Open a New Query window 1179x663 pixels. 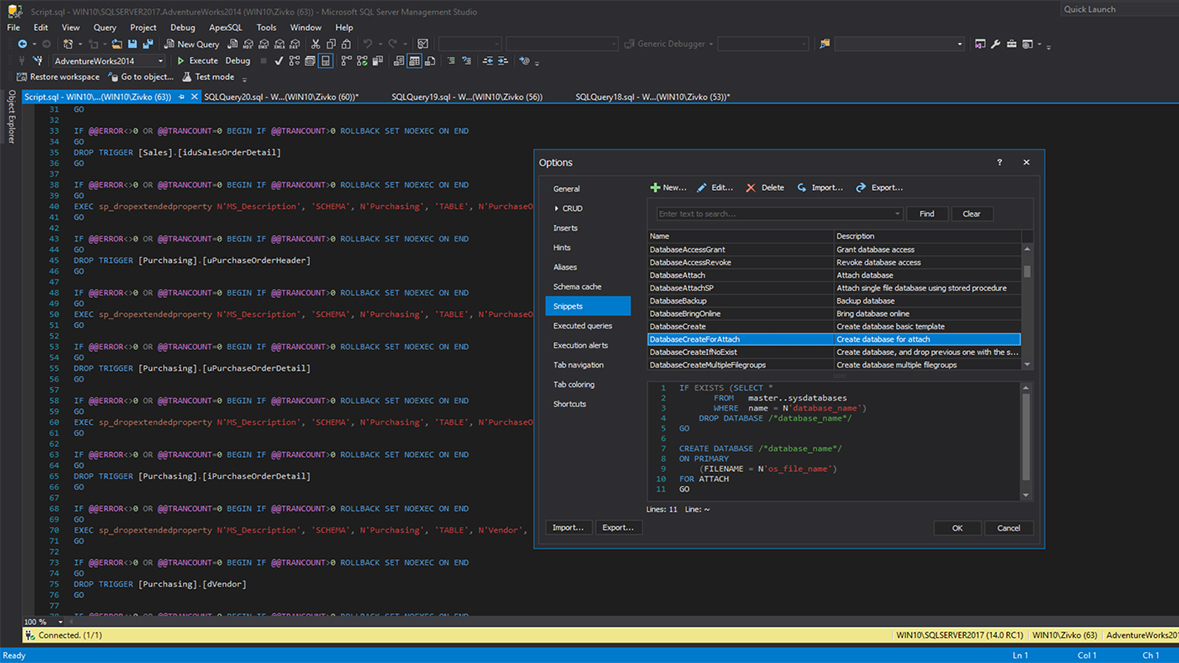click(x=192, y=44)
